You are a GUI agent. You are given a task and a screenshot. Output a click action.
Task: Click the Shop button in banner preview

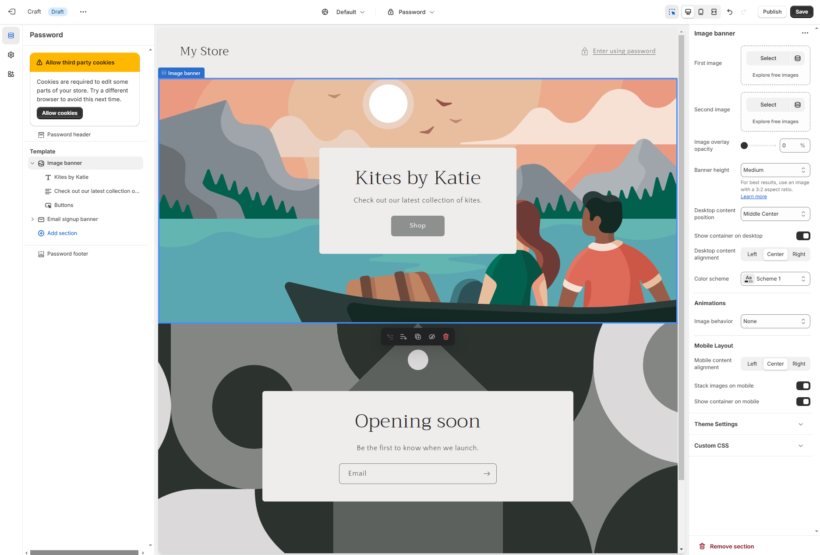click(417, 226)
